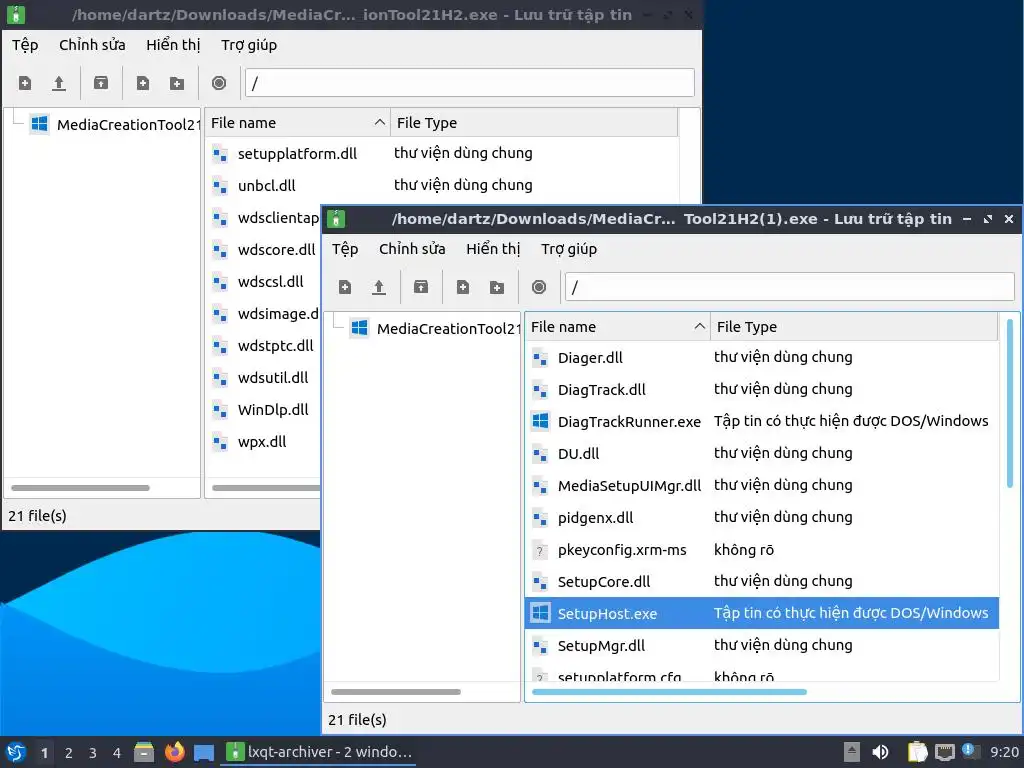This screenshot has height=768, width=1024.
Task: Open Firefox from the taskbar
Action: [x=174, y=752]
